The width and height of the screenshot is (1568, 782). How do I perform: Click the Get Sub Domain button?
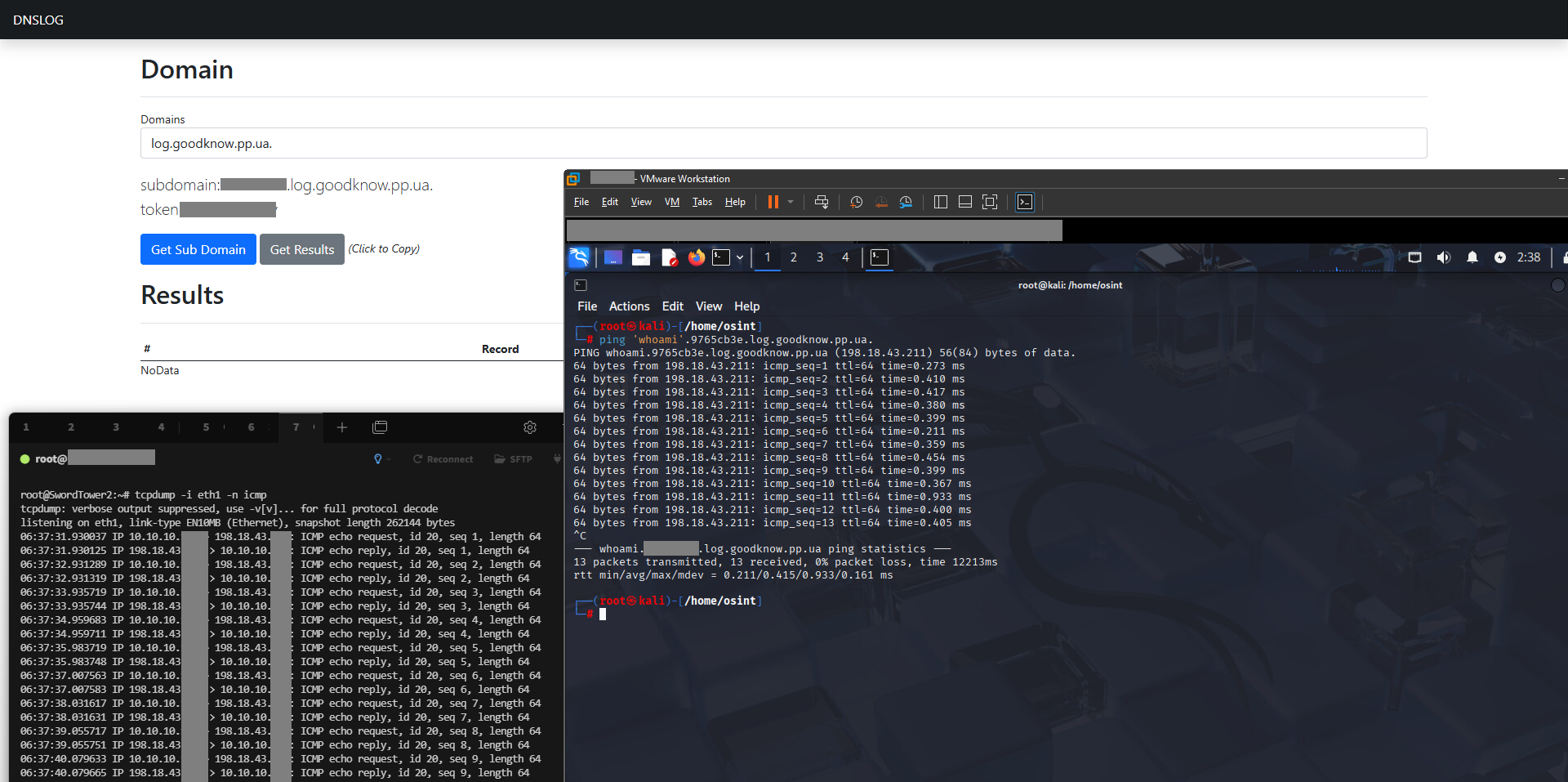[198, 249]
